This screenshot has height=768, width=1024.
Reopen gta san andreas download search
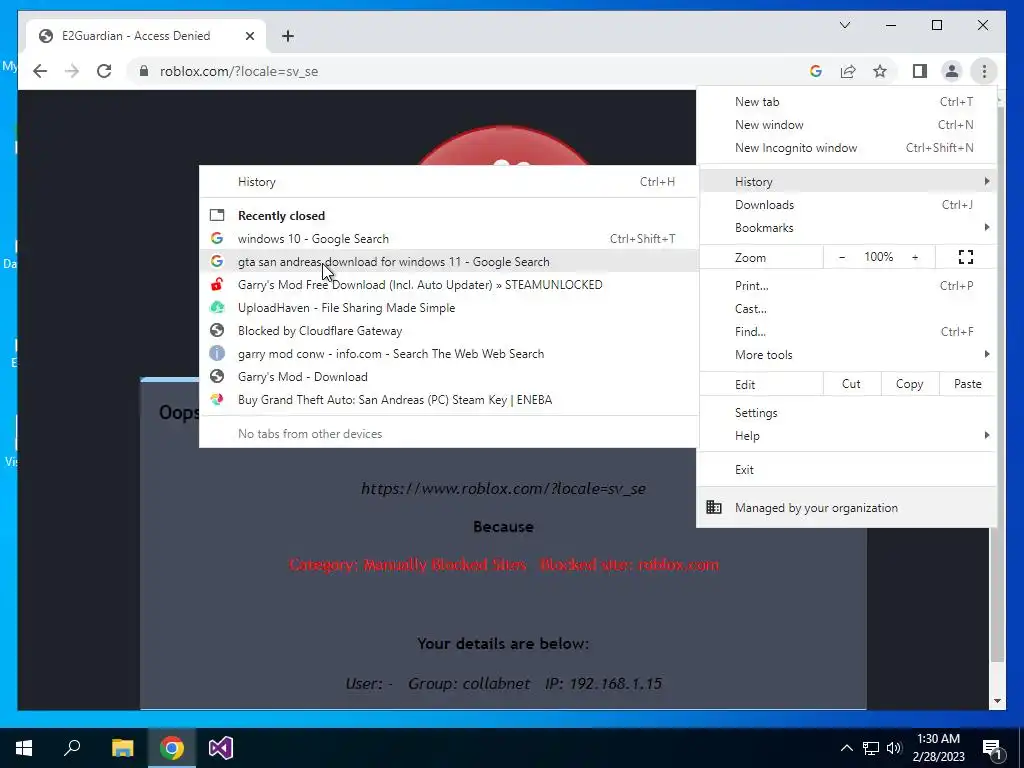coord(449,262)
